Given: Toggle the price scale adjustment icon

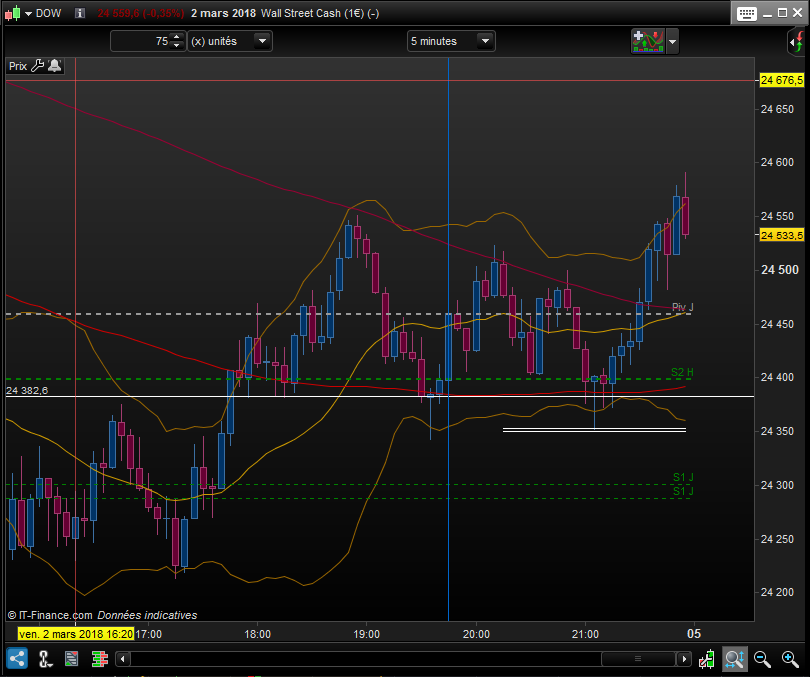Looking at the screenshot, I should click(706, 659).
